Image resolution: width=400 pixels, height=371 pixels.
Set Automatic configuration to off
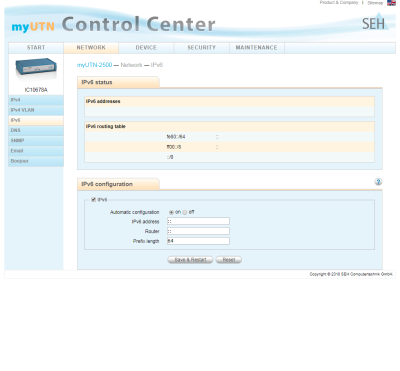tap(185, 212)
